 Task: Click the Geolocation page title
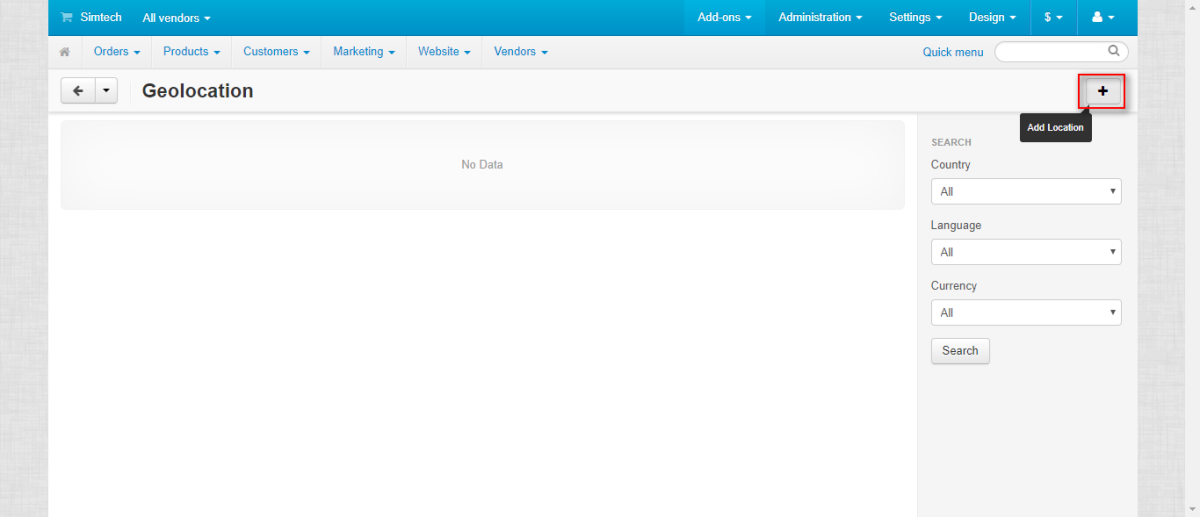tap(198, 91)
